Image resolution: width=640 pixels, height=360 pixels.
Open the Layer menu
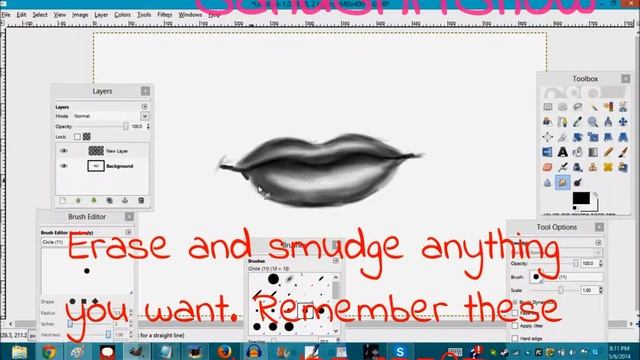point(101,15)
